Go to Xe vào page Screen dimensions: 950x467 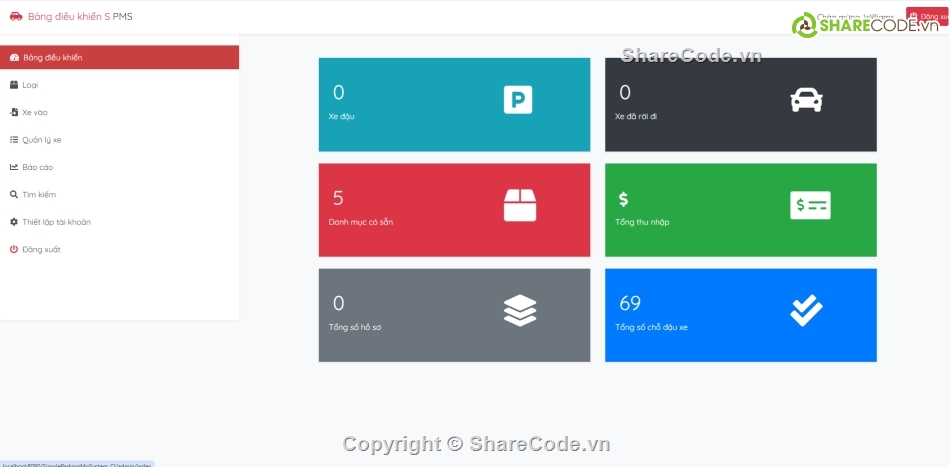coord(119,112)
